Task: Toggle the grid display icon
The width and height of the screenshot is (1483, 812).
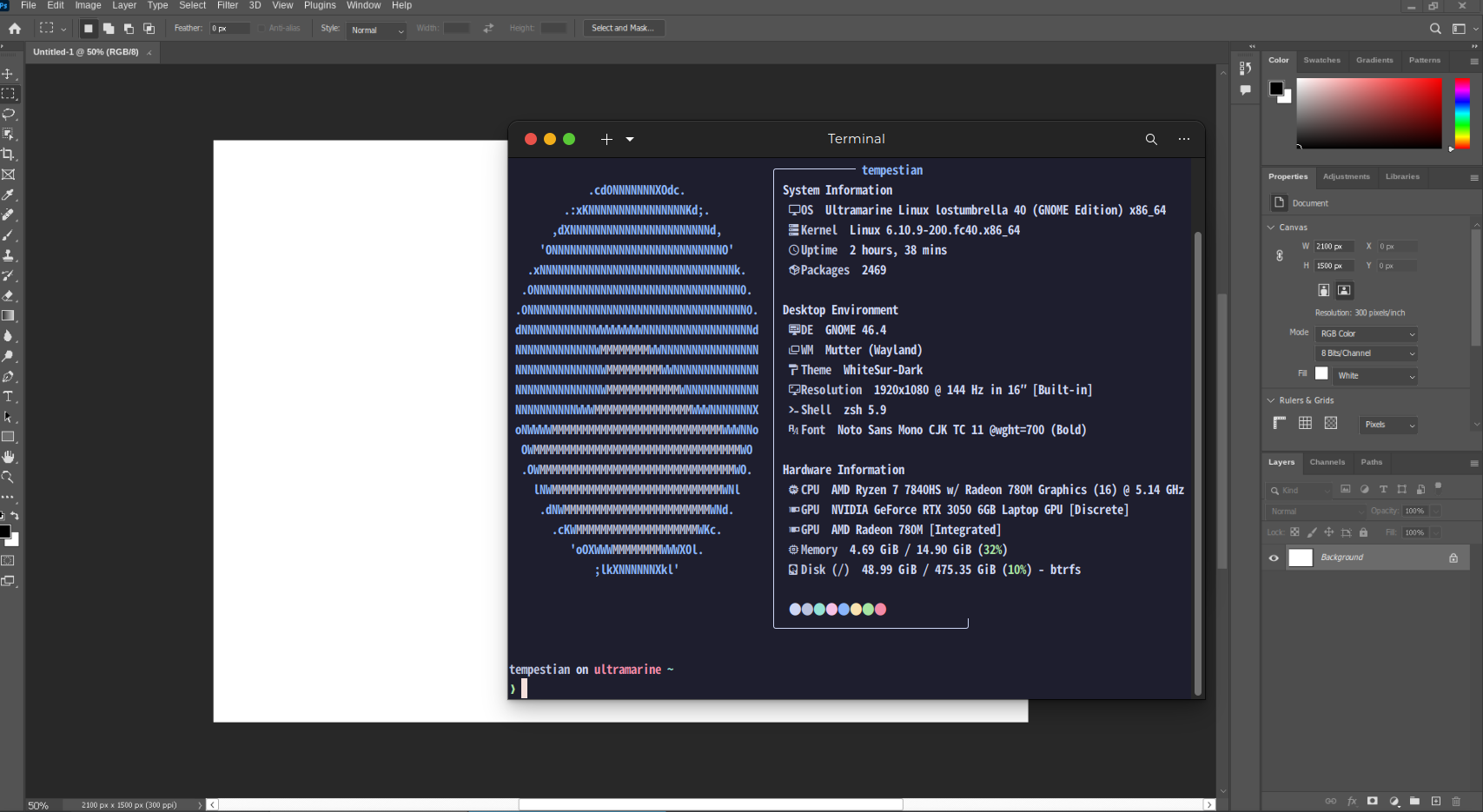Action: pyautogui.click(x=1305, y=423)
